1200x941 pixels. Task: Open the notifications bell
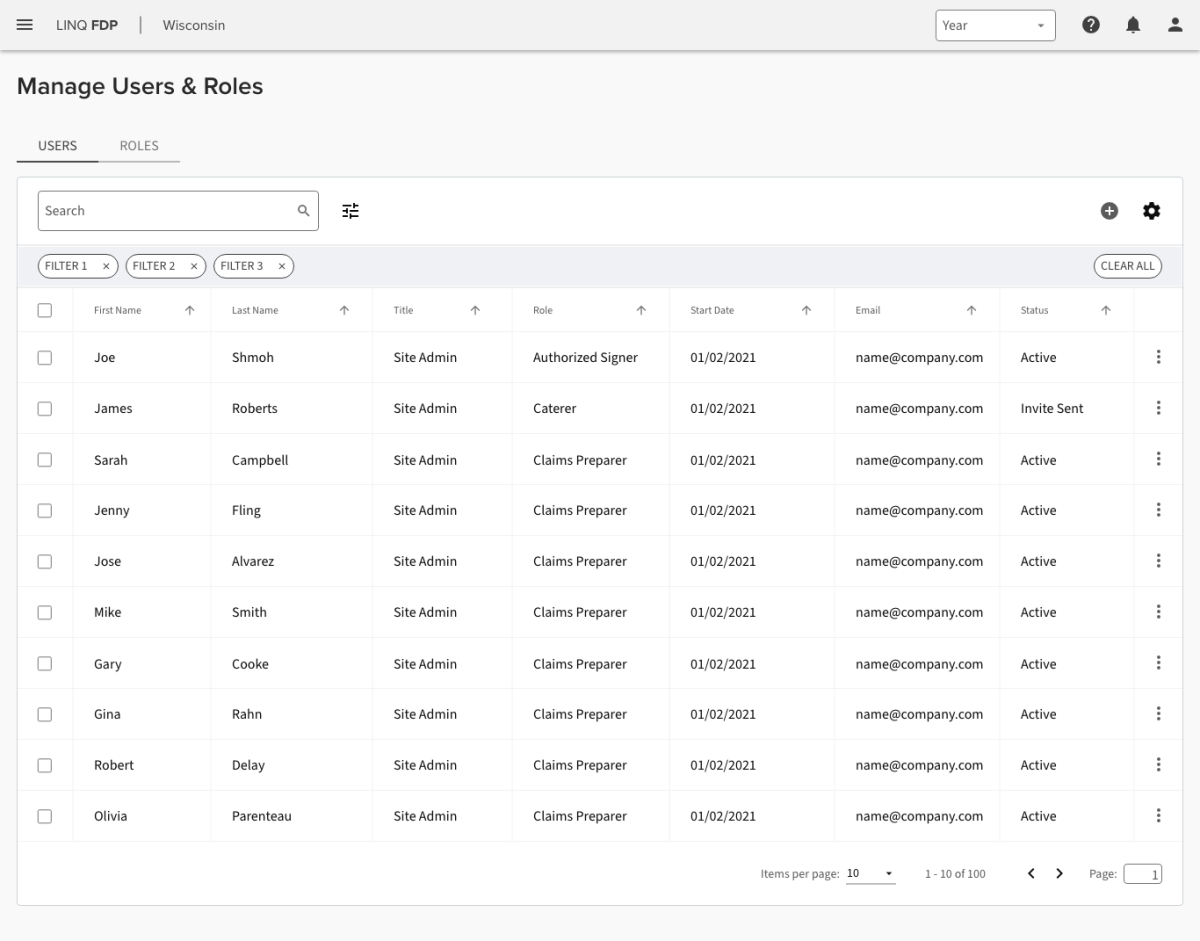[1133, 25]
